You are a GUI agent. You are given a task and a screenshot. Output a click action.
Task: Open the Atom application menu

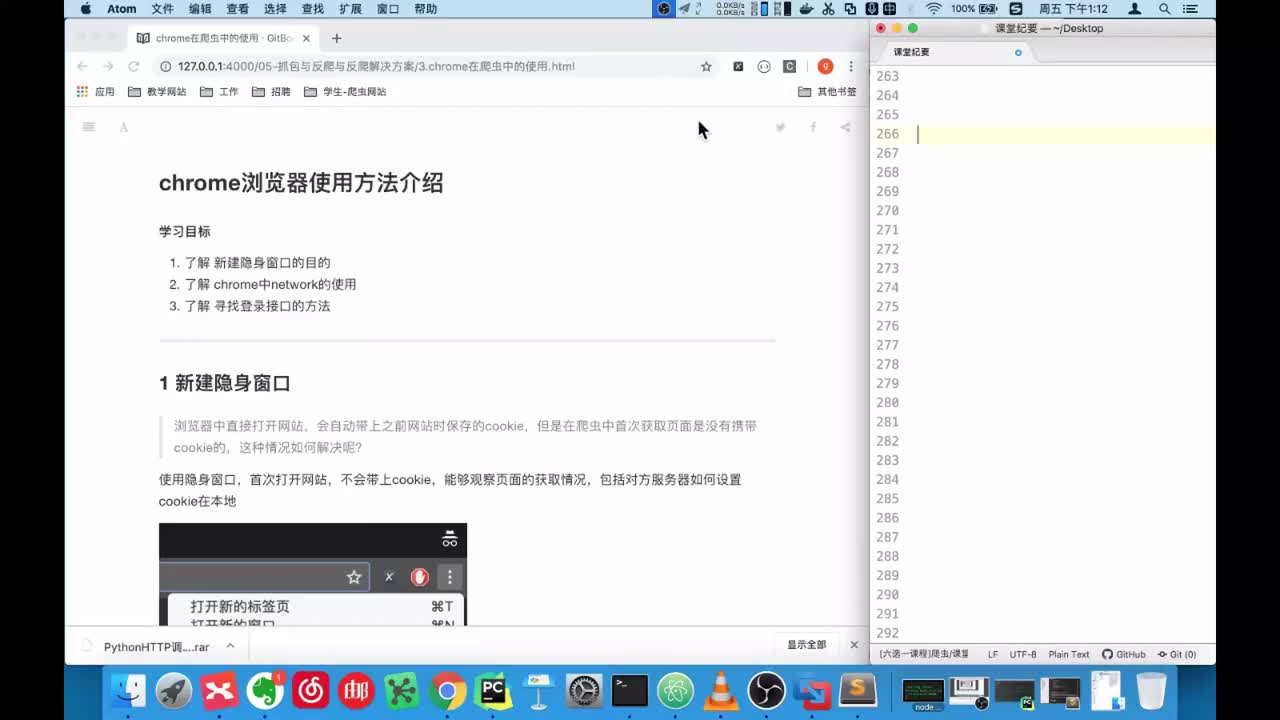click(122, 9)
